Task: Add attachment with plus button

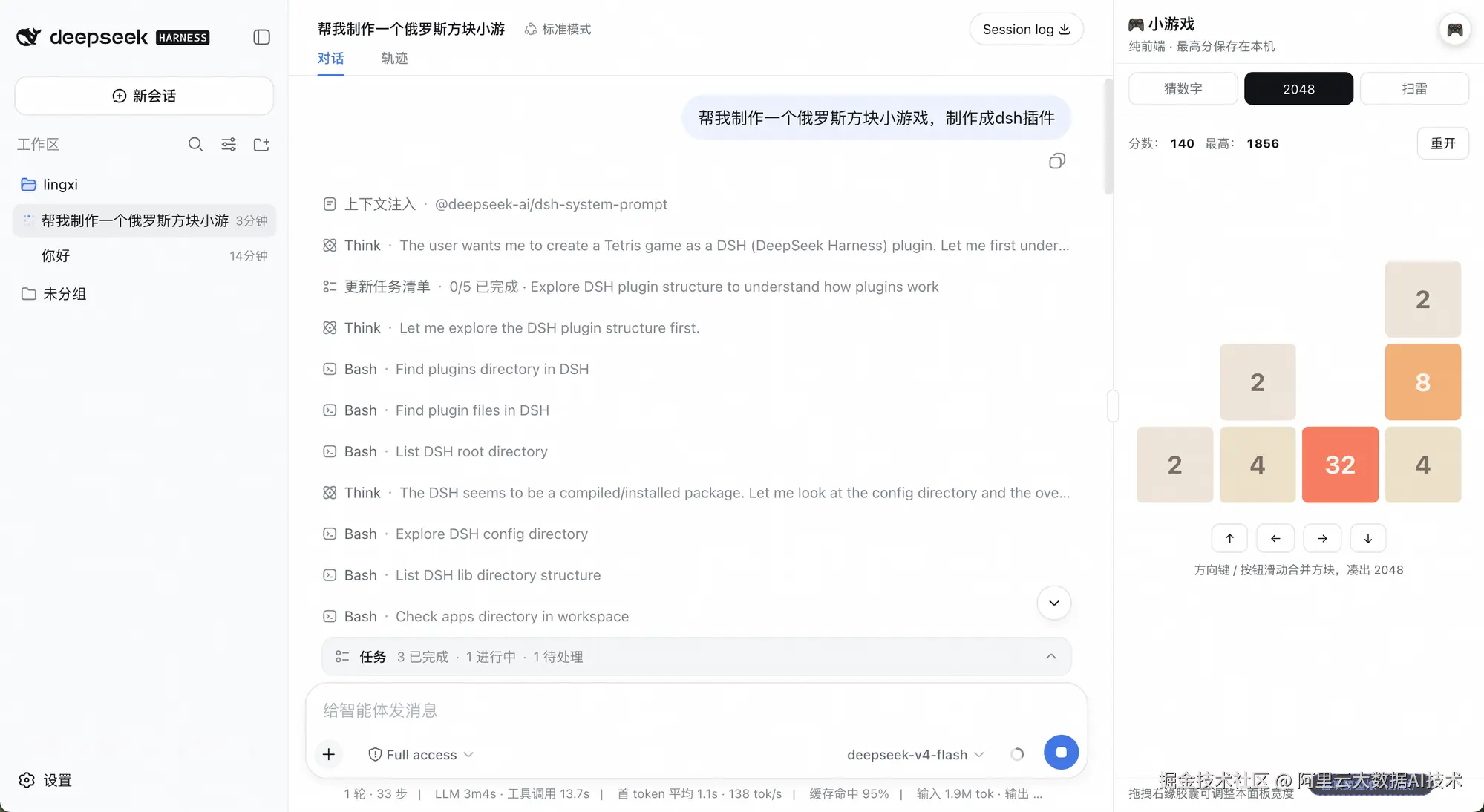Action: [329, 754]
